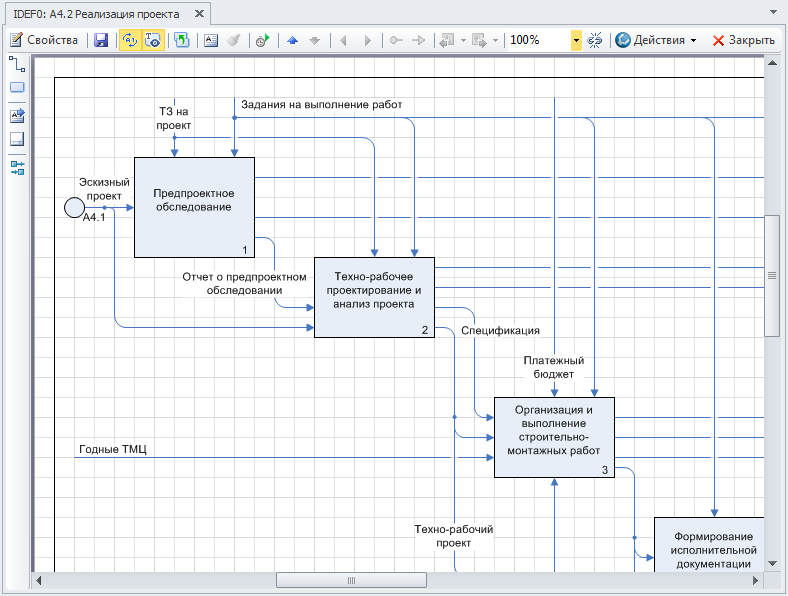The height and width of the screenshot is (596, 788).
Task: Select the function block rectangle tool
Action: pyautogui.click(x=17, y=88)
